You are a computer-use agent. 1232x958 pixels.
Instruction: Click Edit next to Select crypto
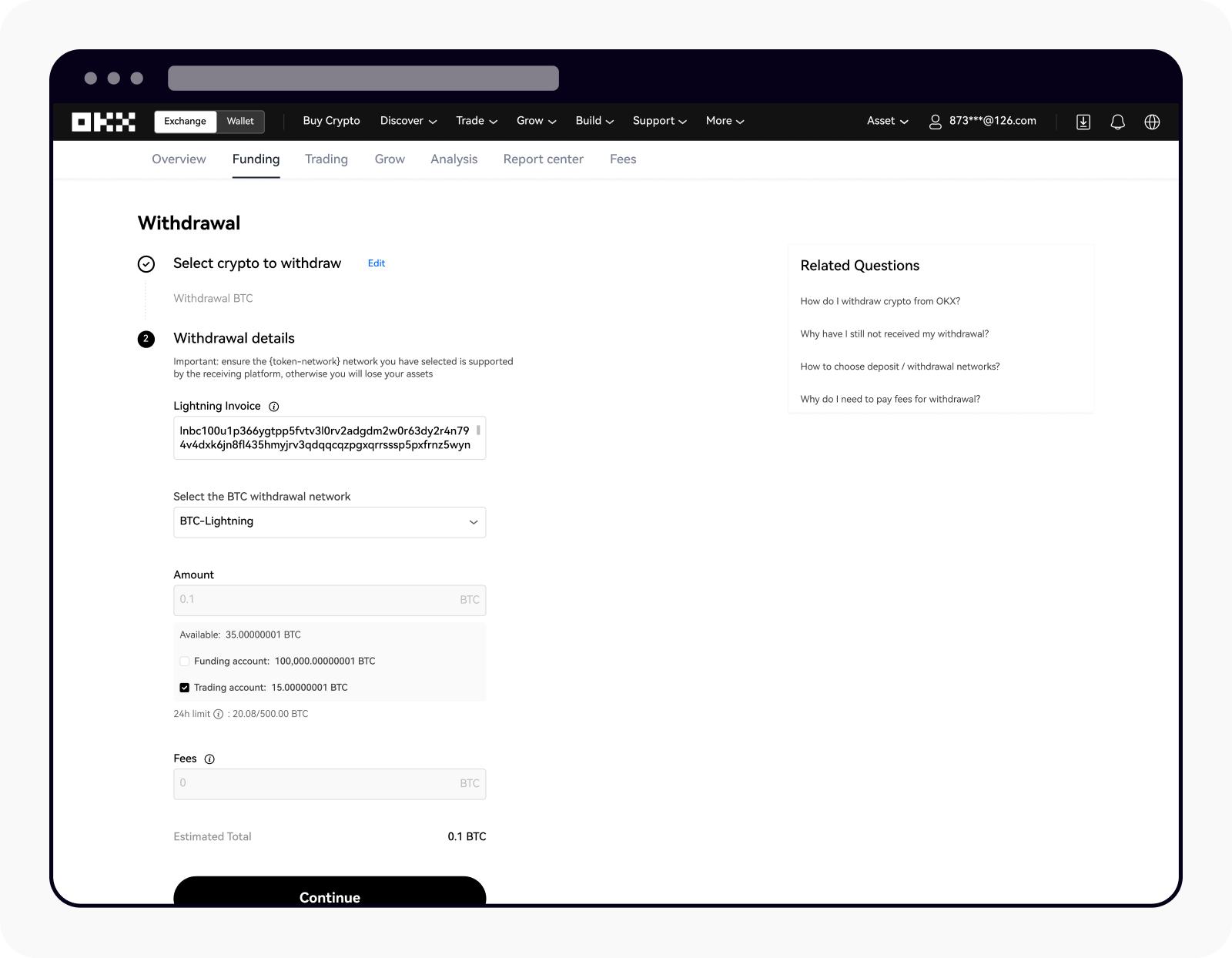(377, 263)
